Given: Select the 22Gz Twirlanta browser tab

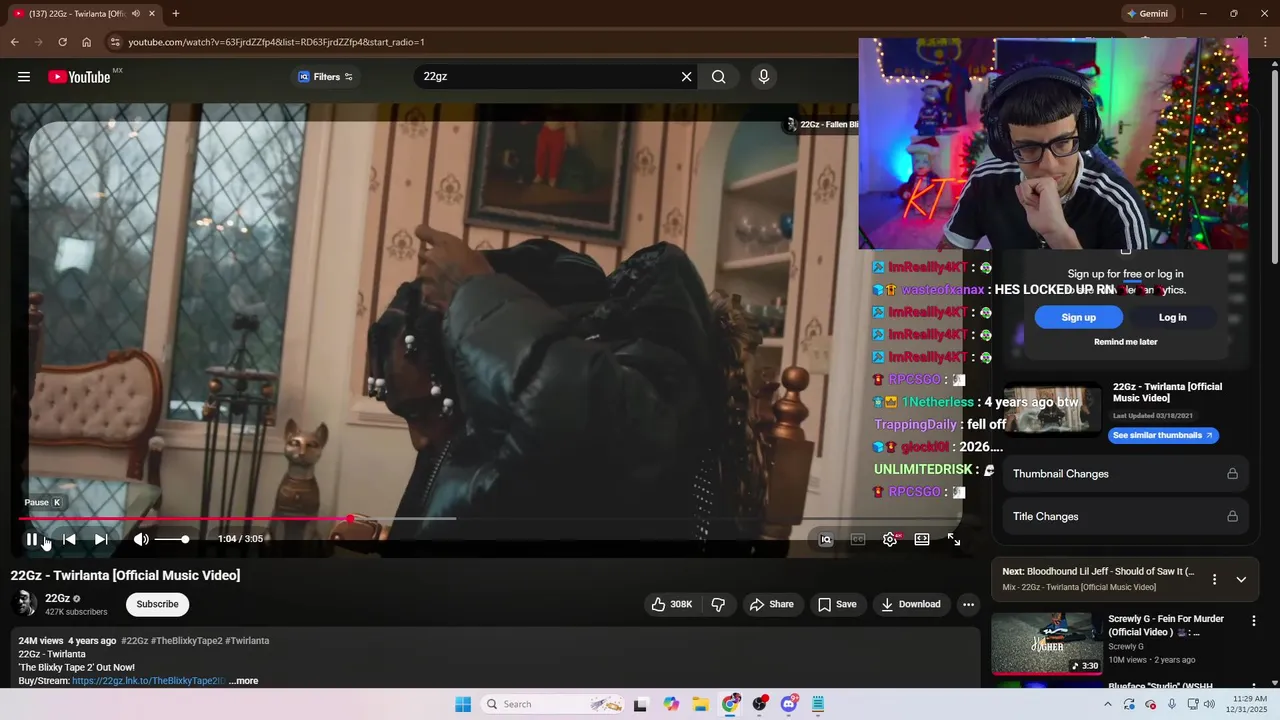Looking at the screenshot, I should pyautogui.click(x=84, y=14).
